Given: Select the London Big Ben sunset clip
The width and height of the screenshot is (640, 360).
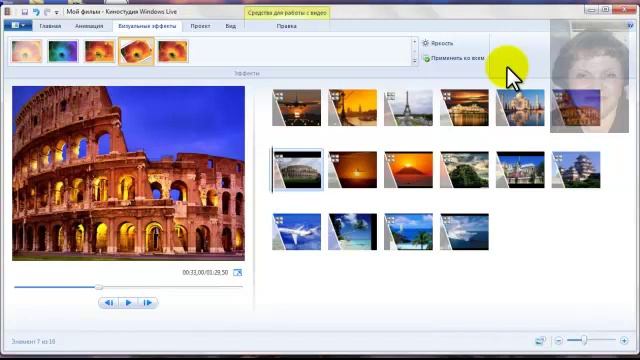Looking at the screenshot, I should 353,108.
